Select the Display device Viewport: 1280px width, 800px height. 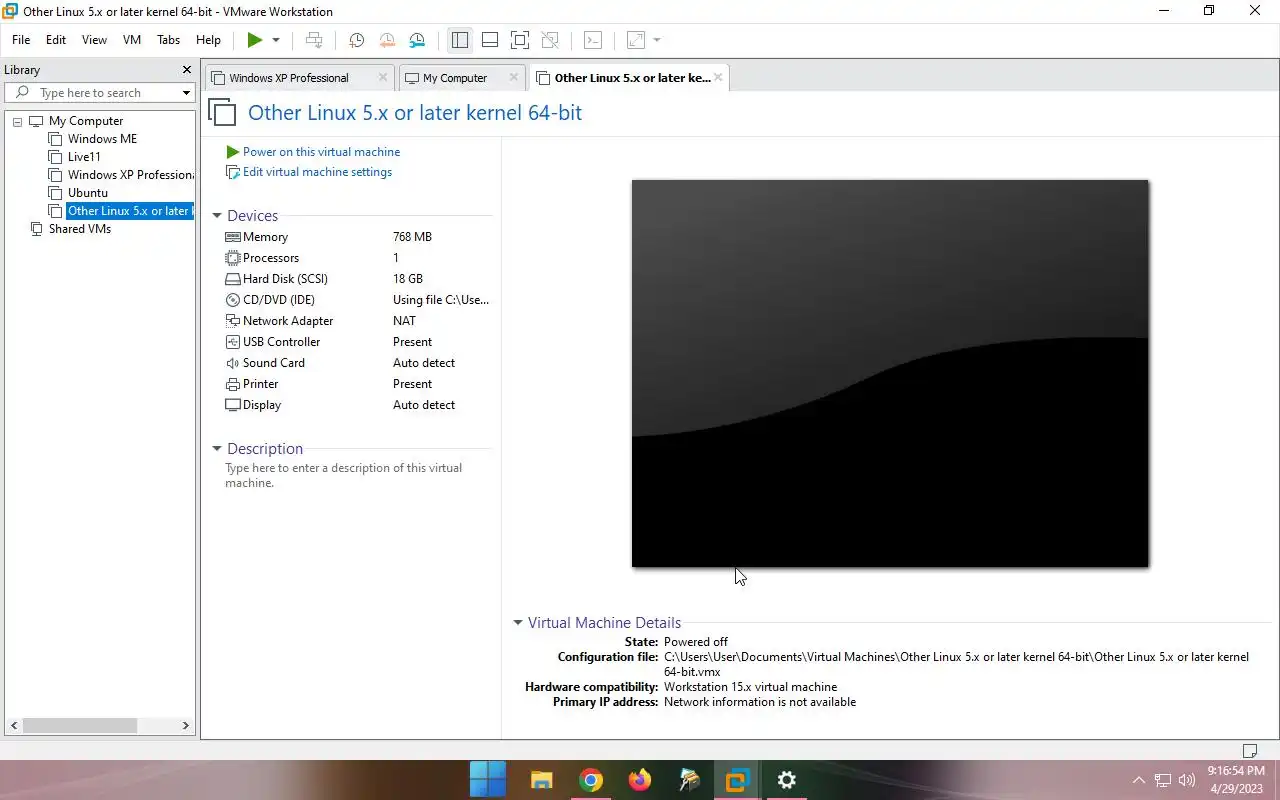click(358, 405)
